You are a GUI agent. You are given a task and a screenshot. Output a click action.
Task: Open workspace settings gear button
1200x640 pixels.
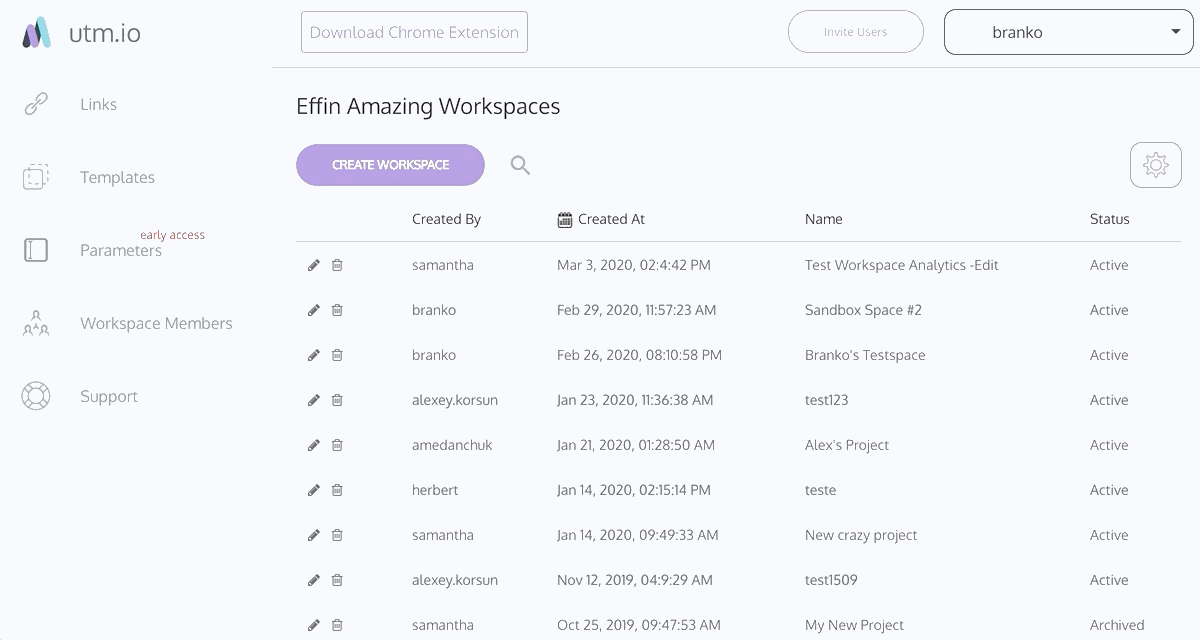point(1156,165)
